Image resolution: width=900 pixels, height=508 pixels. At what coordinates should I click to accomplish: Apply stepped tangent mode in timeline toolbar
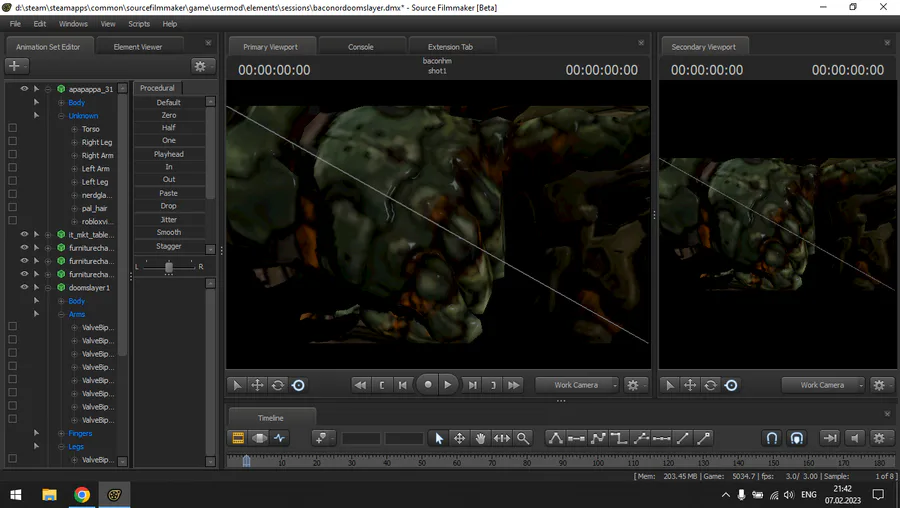point(619,438)
